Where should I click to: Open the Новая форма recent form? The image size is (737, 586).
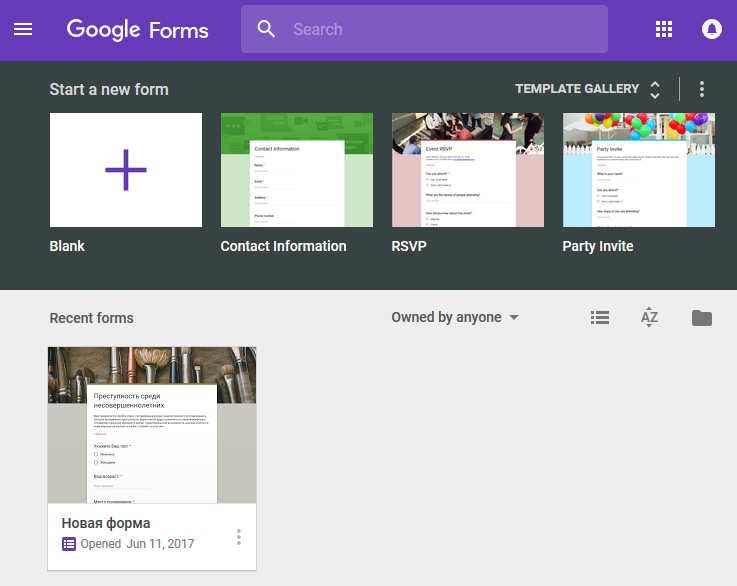pos(152,425)
